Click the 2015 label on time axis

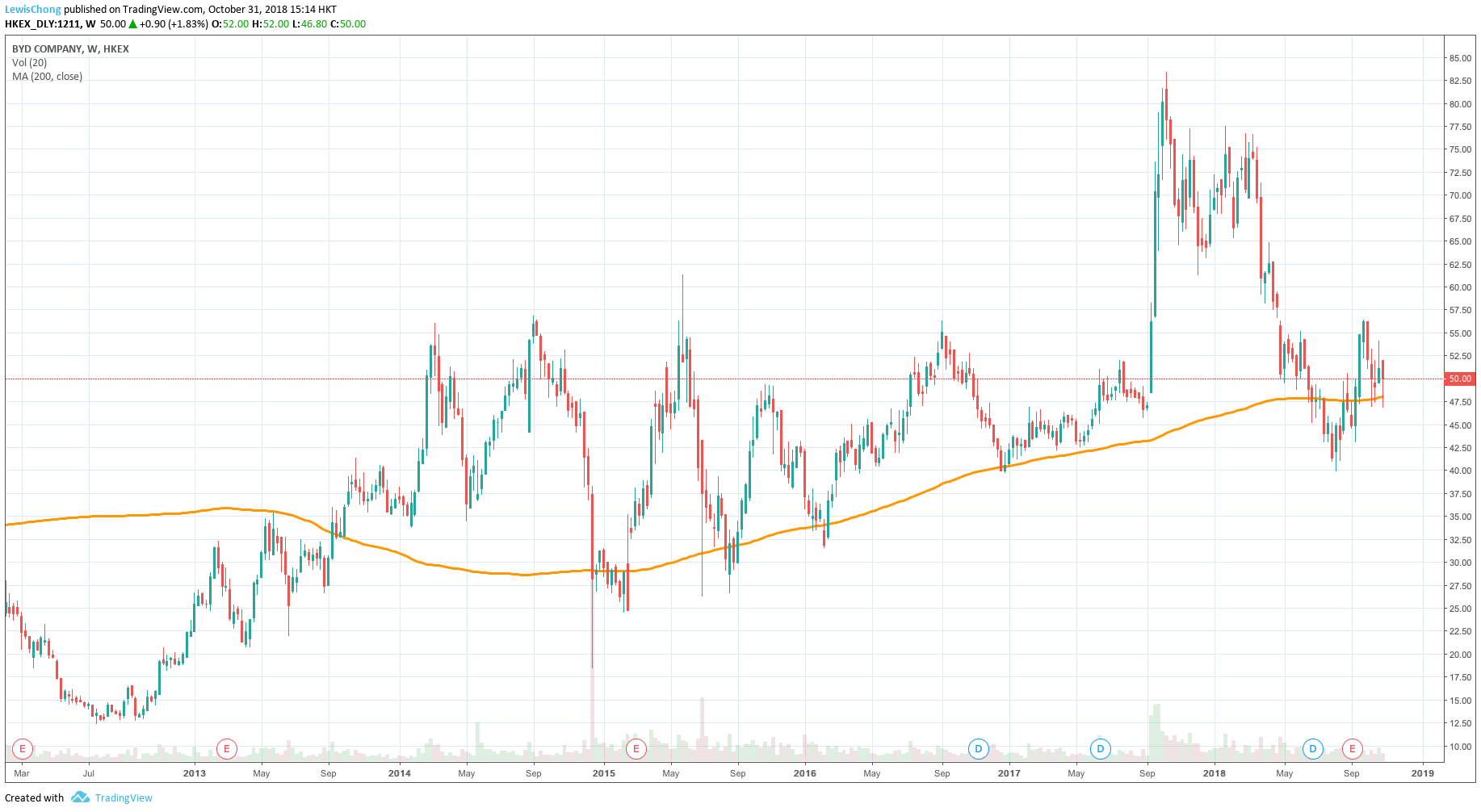tap(604, 773)
